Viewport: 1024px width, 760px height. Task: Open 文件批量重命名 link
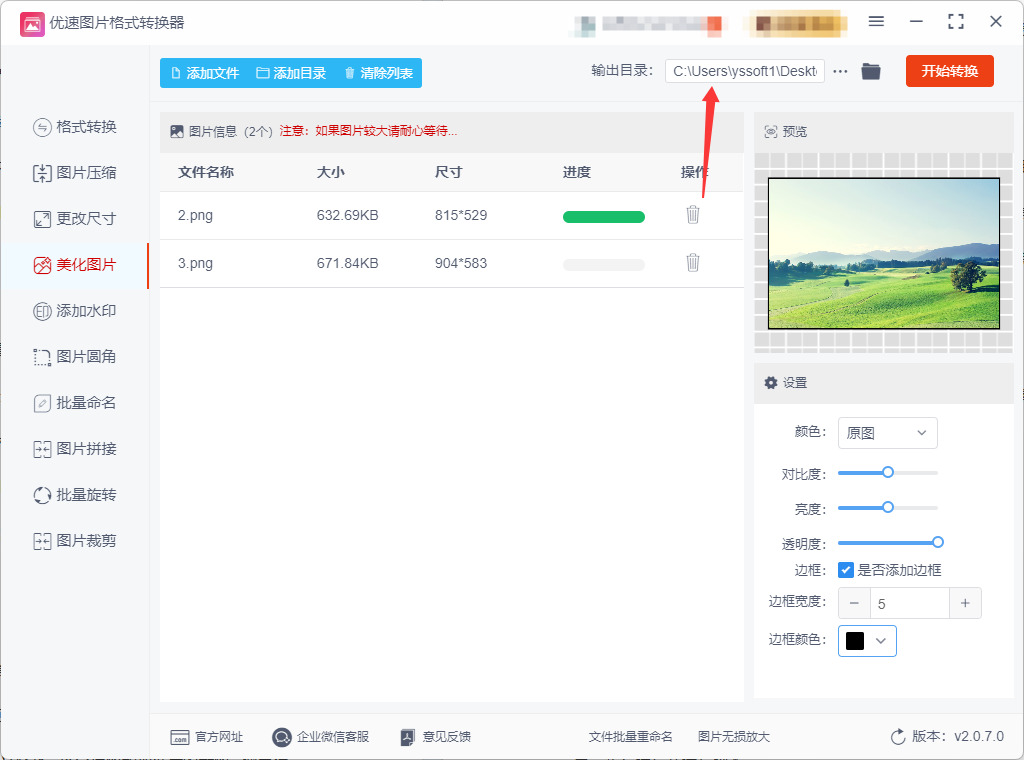pos(630,737)
